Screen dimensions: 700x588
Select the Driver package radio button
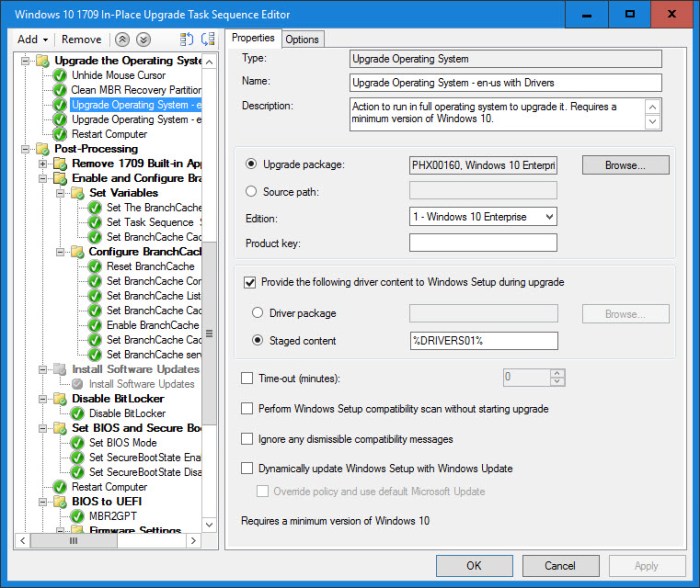[x=257, y=313]
